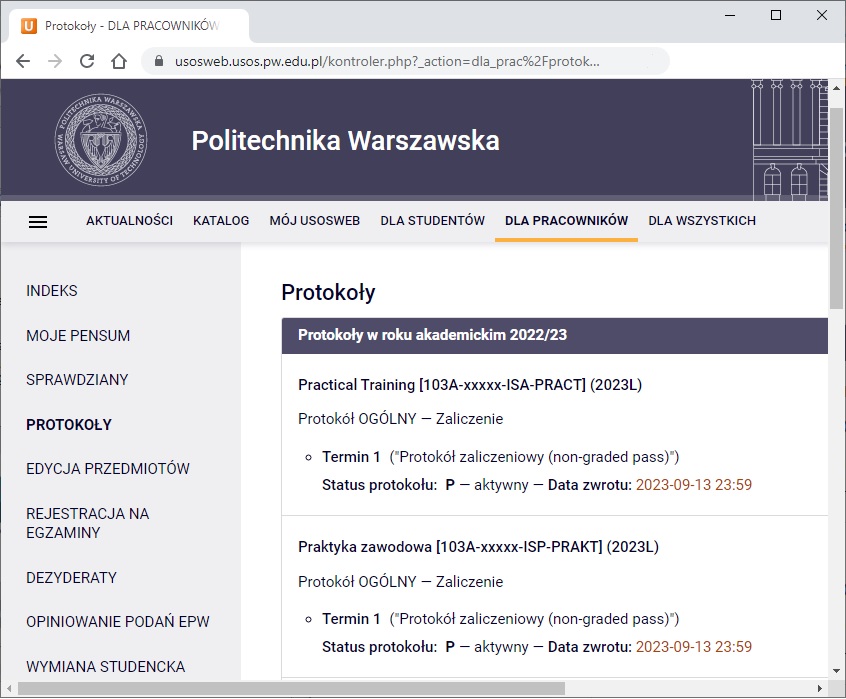
Task: Open EDYCJA PRZEDMIOTÓW in the sidebar
Action: (x=108, y=469)
